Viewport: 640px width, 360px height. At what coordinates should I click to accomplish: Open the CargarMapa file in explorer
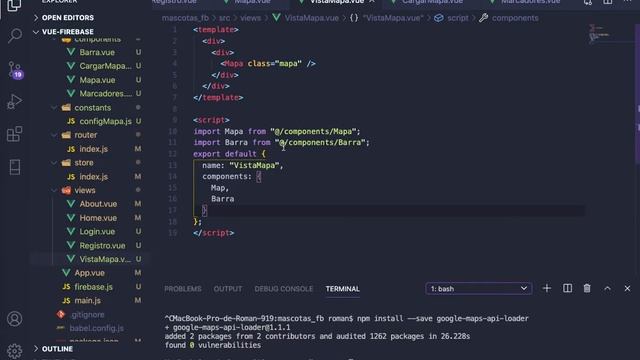pyautogui.click(x=105, y=66)
